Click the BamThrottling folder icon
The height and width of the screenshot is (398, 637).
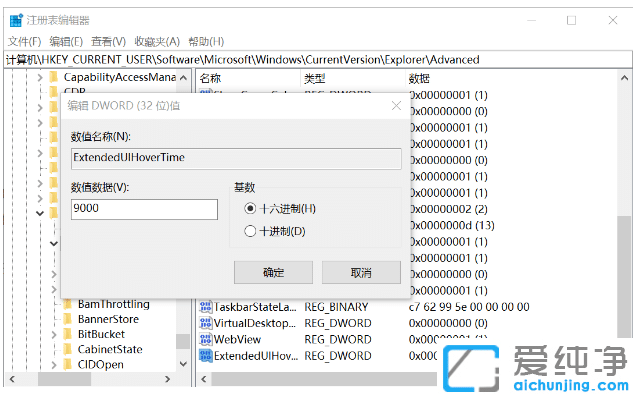pos(68,304)
